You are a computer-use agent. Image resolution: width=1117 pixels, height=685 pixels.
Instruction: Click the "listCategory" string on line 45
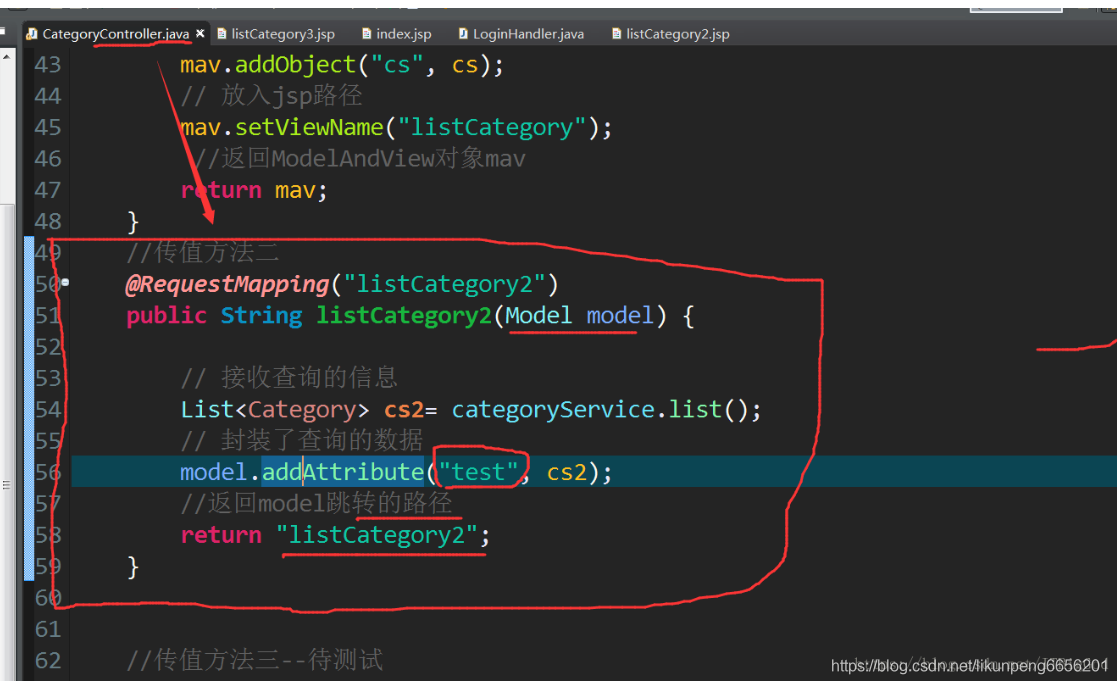click(x=492, y=127)
